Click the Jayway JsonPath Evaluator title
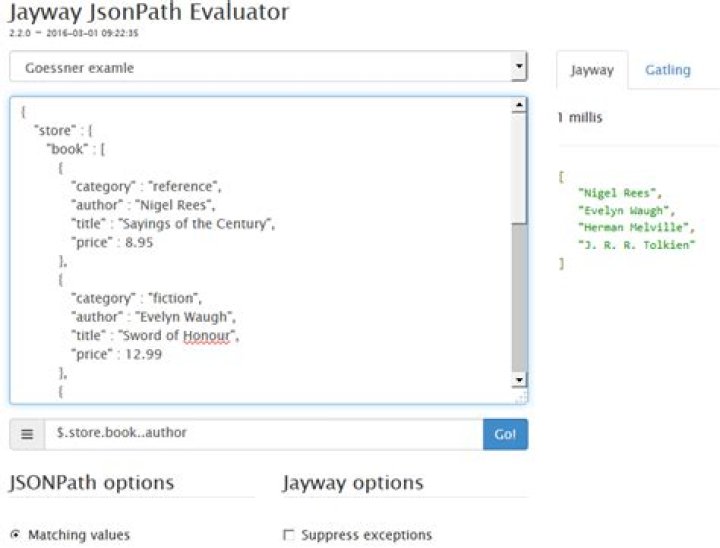This screenshot has width=720, height=548. [x=149, y=12]
